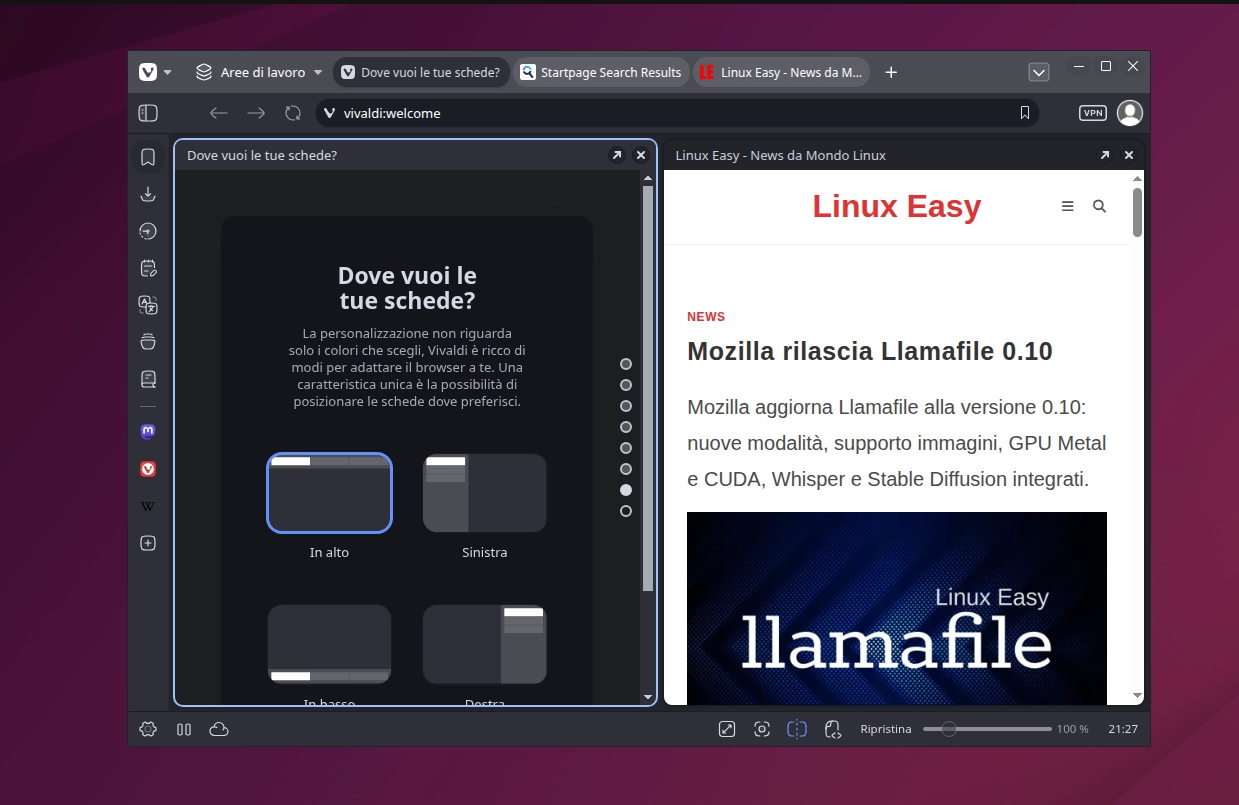Image resolution: width=1239 pixels, height=805 pixels.
Task: Click the VPN button in the address bar
Action: click(x=1091, y=113)
